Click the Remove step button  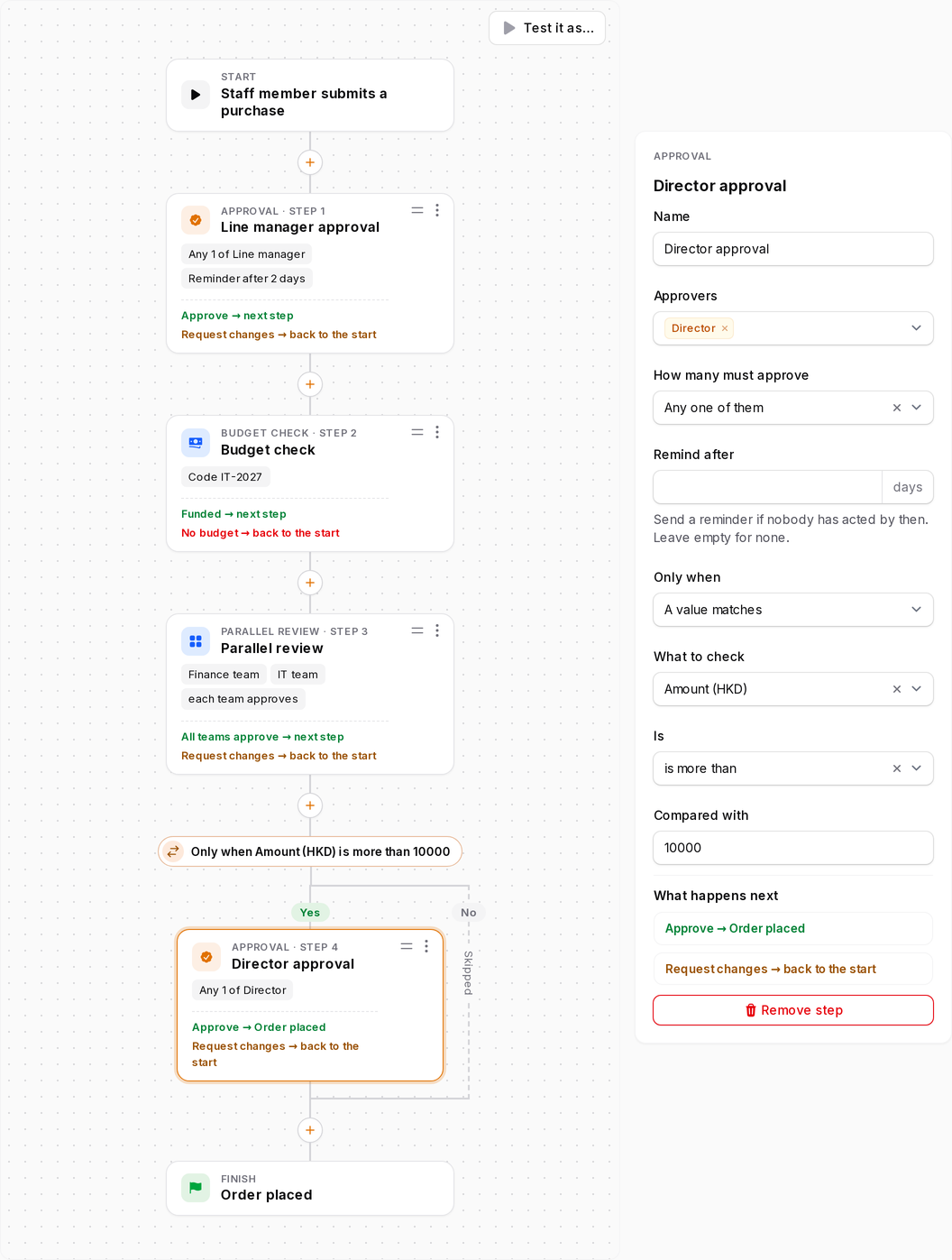793,1010
